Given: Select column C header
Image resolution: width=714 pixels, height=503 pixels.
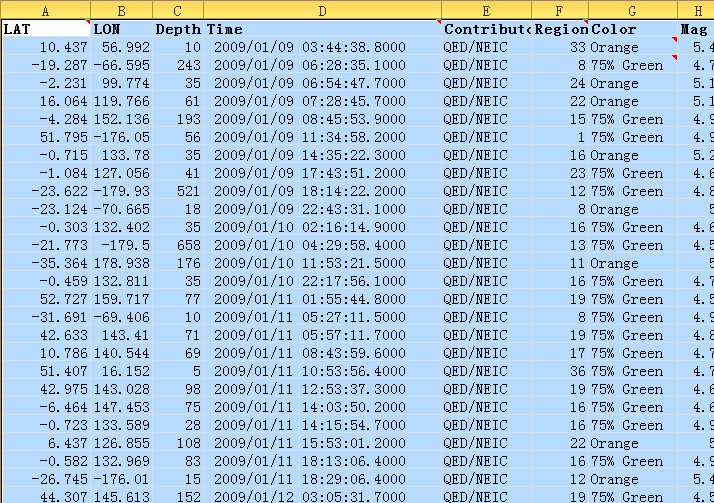Looking at the screenshot, I should [x=178, y=10].
